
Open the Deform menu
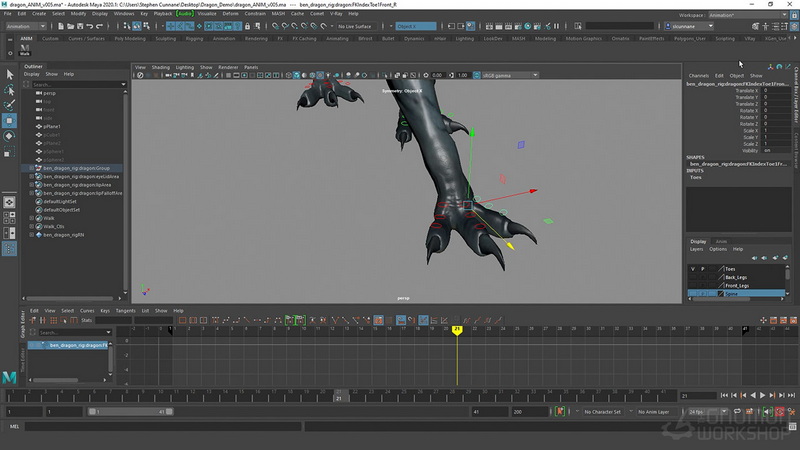[x=231, y=14]
